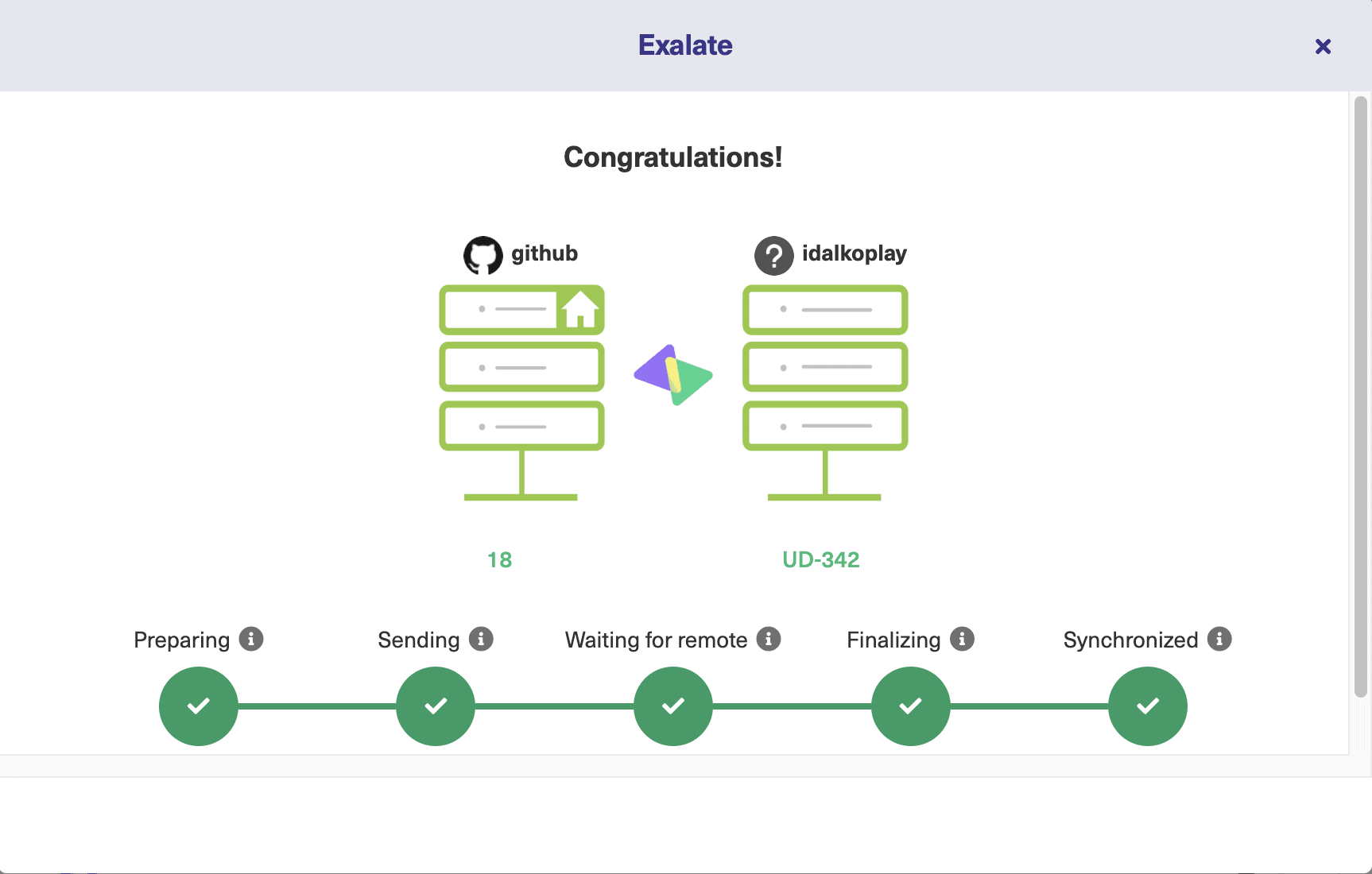This screenshot has height=874, width=1372.
Task: Close the Exalate dialog
Action: point(1323,47)
